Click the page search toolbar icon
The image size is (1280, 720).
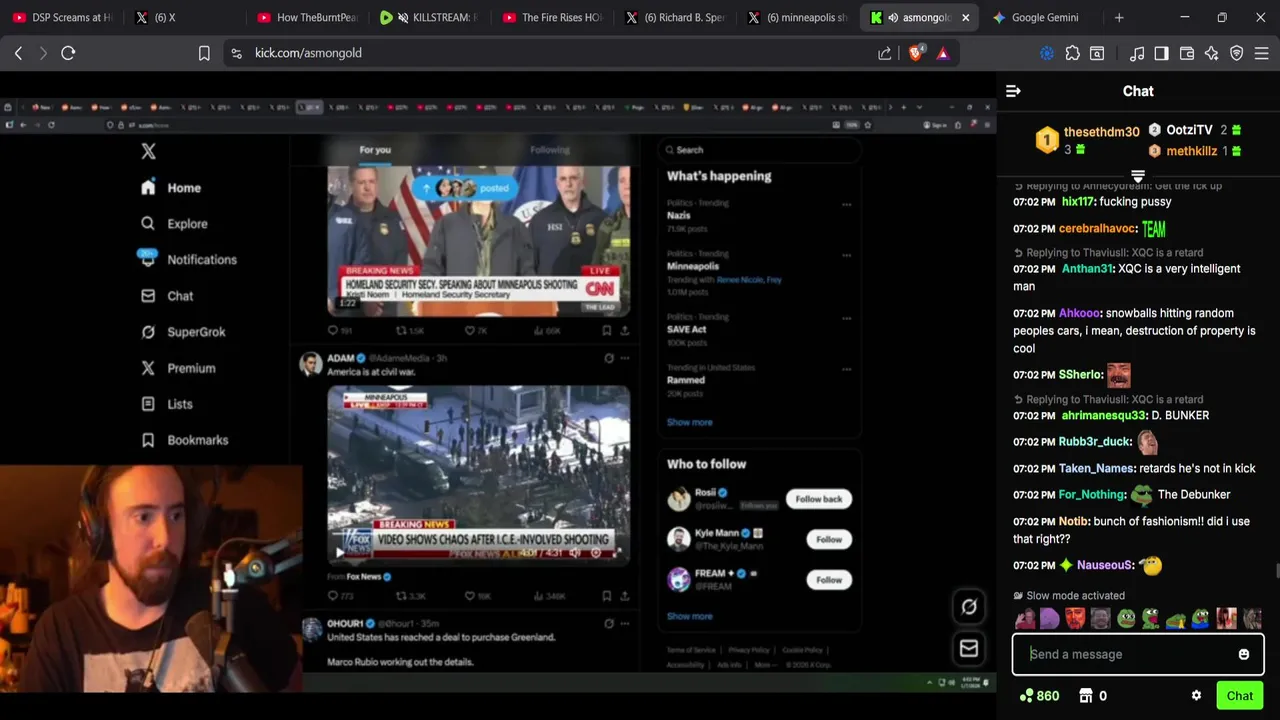click(1097, 53)
